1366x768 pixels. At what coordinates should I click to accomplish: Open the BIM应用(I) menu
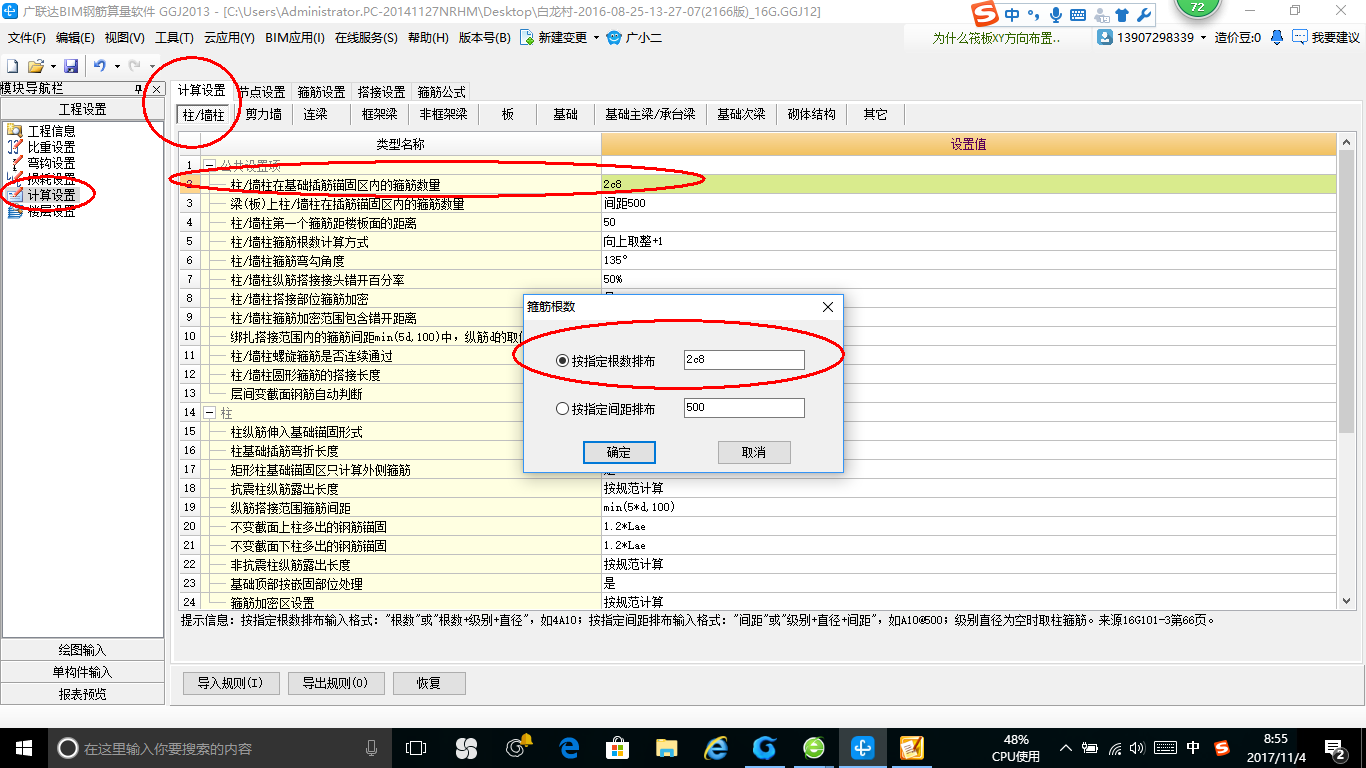pos(295,38)
